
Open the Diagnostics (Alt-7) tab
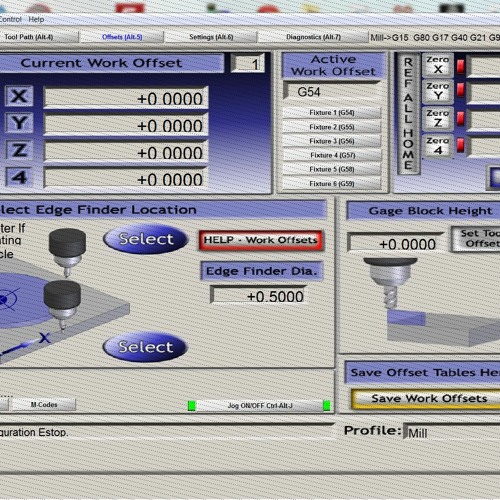pyautogui.click(x=313, y=37)
